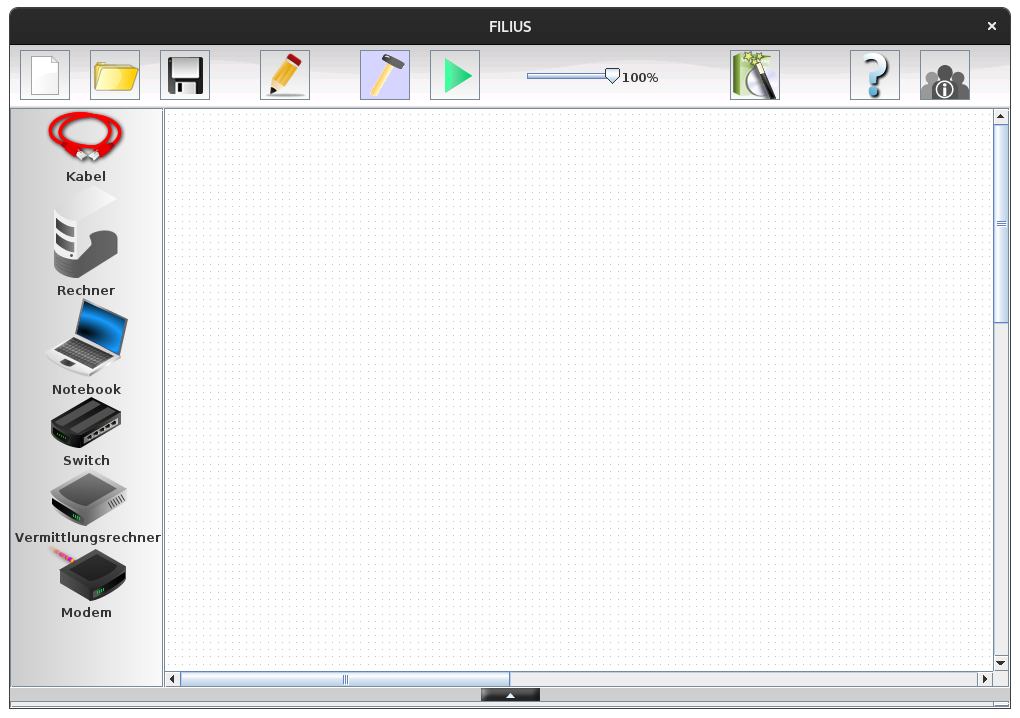Screen dimensions: 1020x718
Task: Choose the Switch network component
Action: [x=86, y=423]
